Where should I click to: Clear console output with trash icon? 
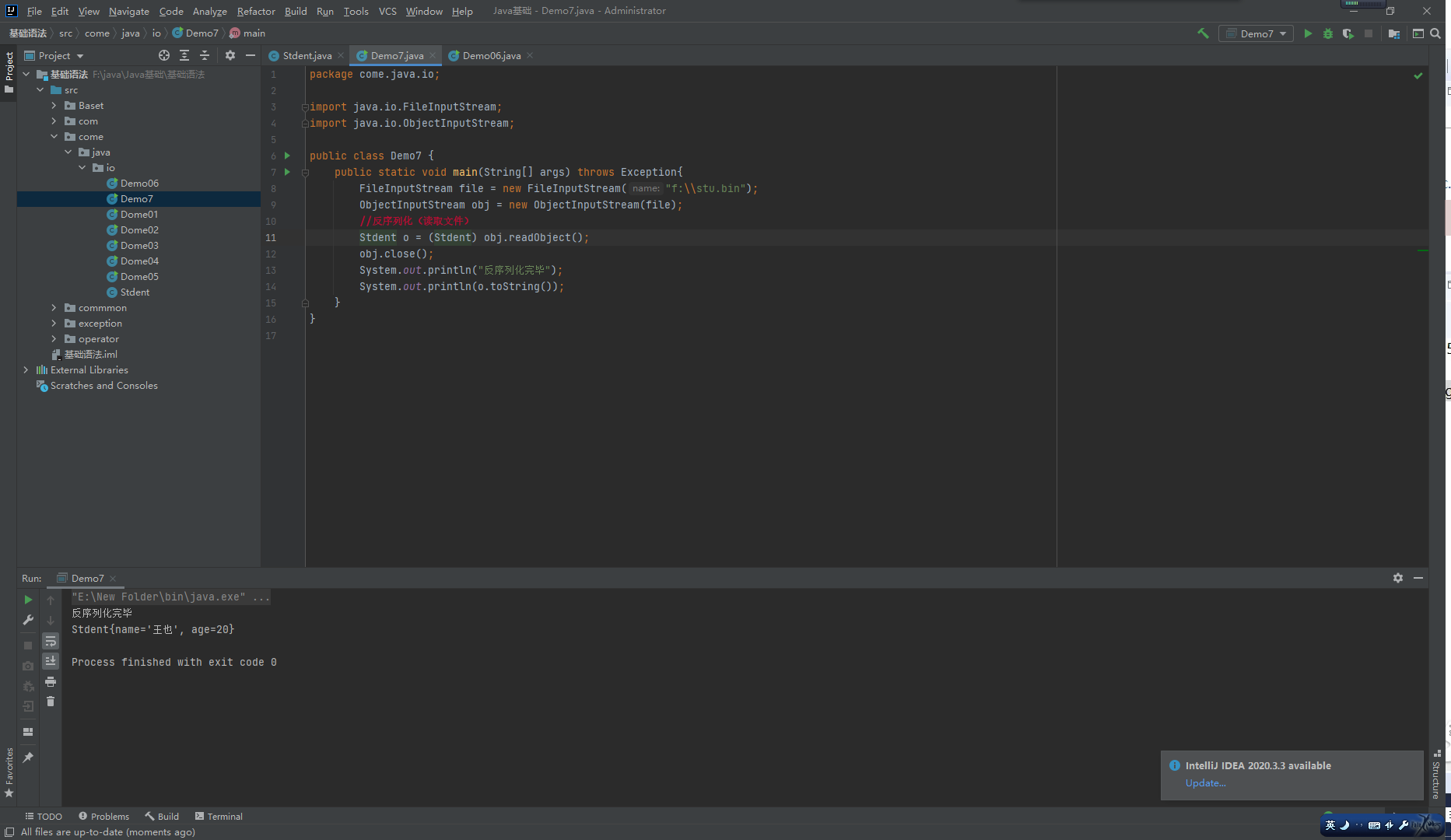(x=51, y=702)
